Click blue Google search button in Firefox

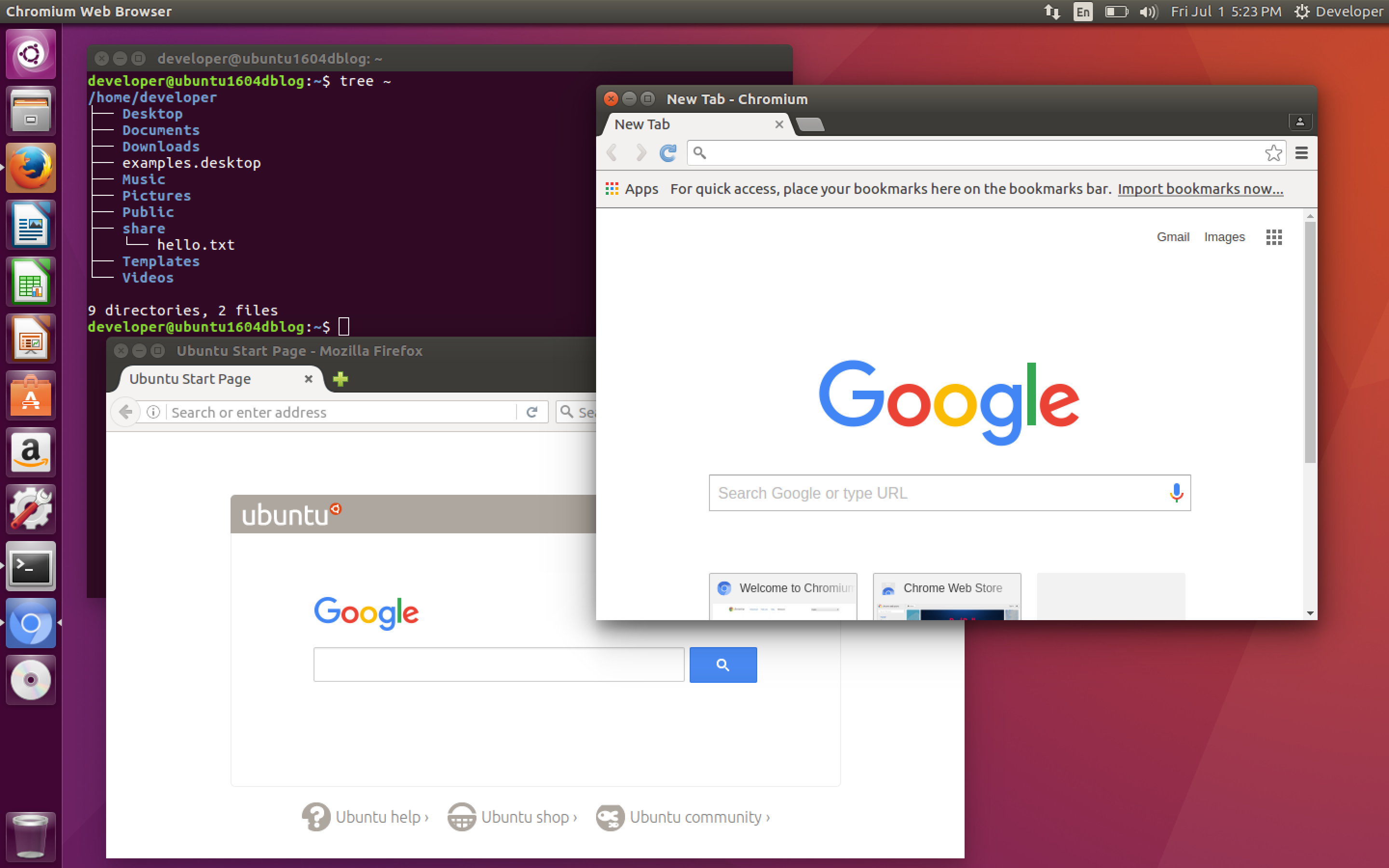[x=722, y=665]
